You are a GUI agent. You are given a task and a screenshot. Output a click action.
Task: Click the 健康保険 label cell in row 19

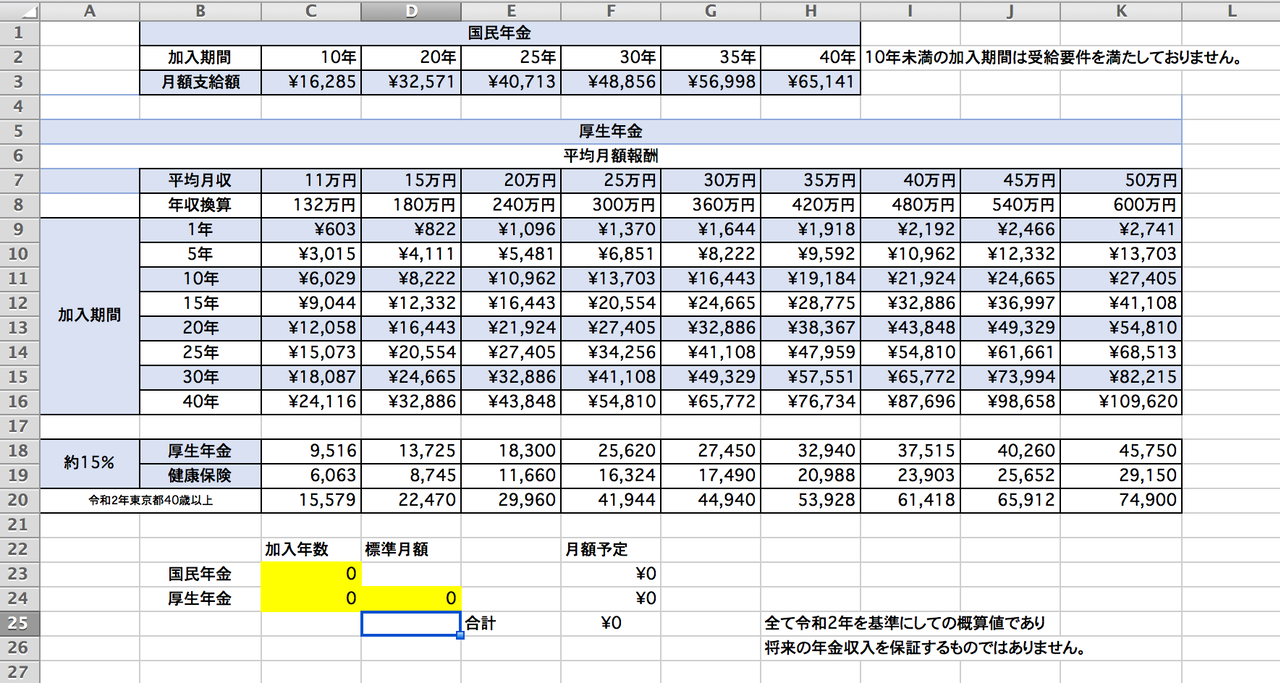tap(201, 475)
